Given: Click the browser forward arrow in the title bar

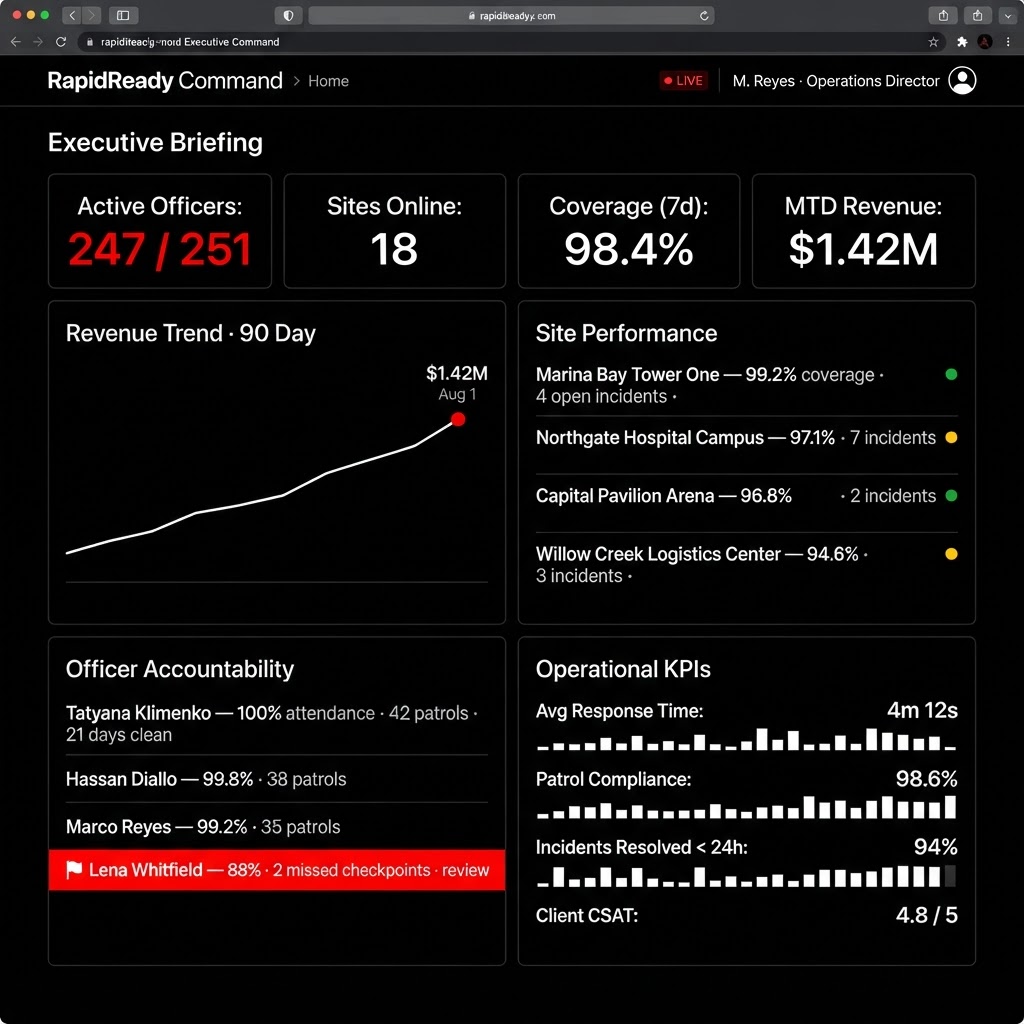Looking at the screenshot, I should pyautogui.click(x=91, y=15).
